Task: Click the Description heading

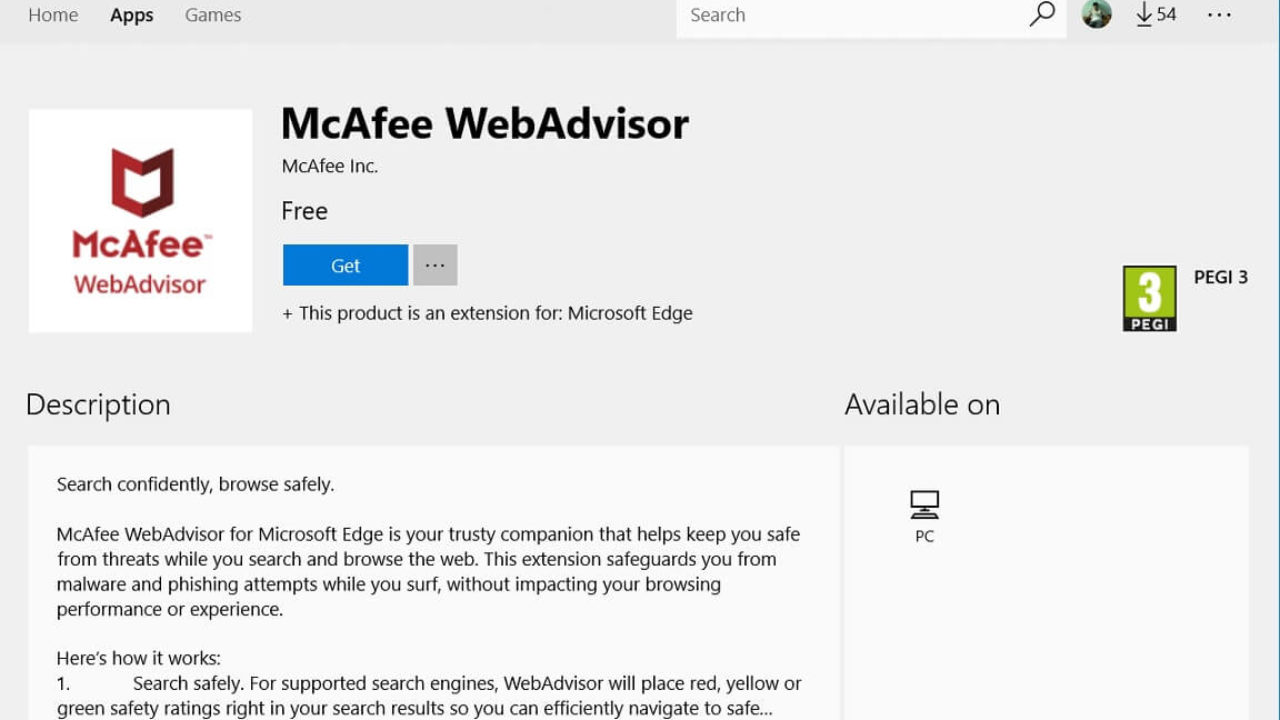Action: click(98, 404)
